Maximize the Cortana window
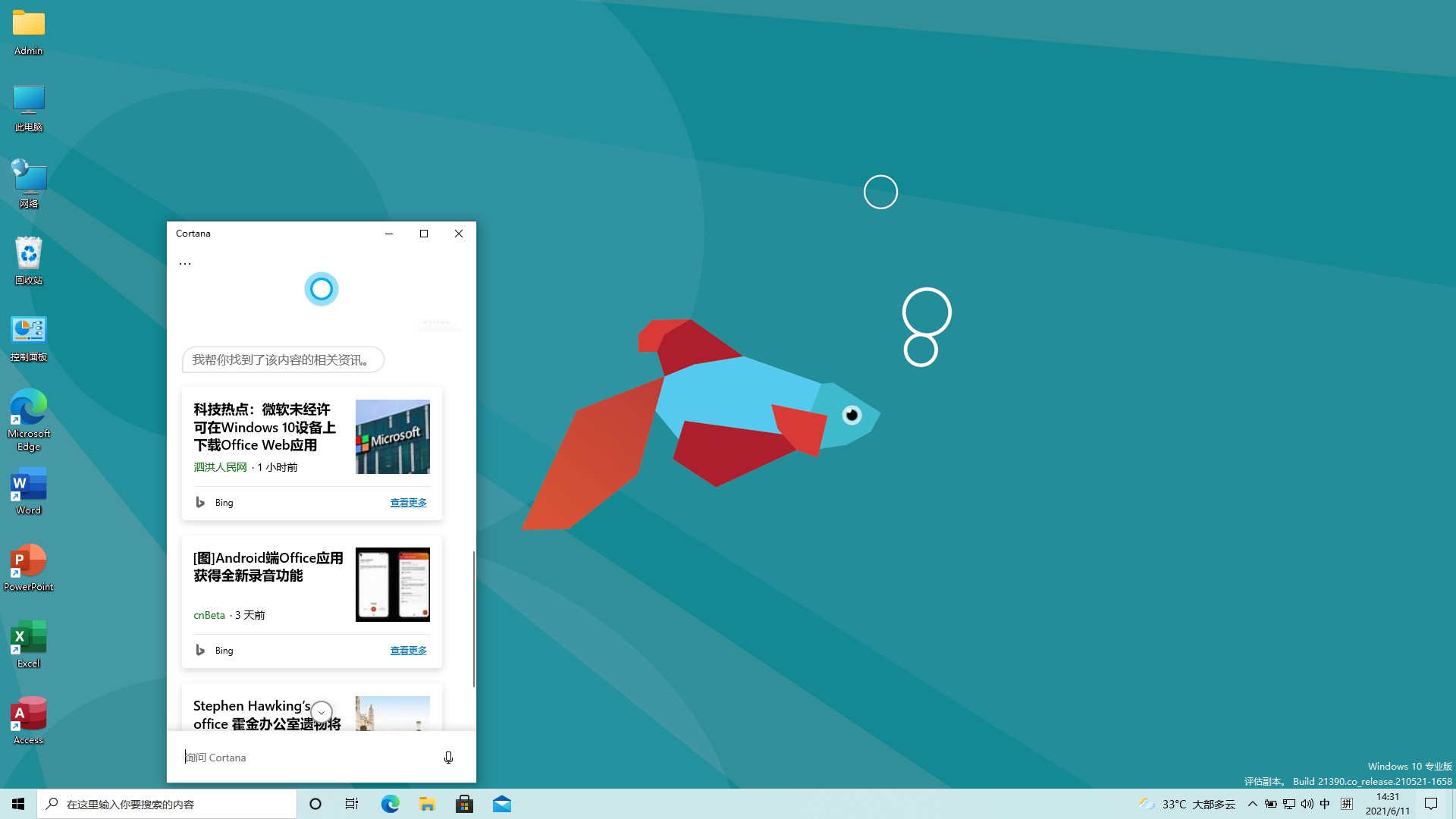Viewport: 1456px width, 819px height. (424, 234)
